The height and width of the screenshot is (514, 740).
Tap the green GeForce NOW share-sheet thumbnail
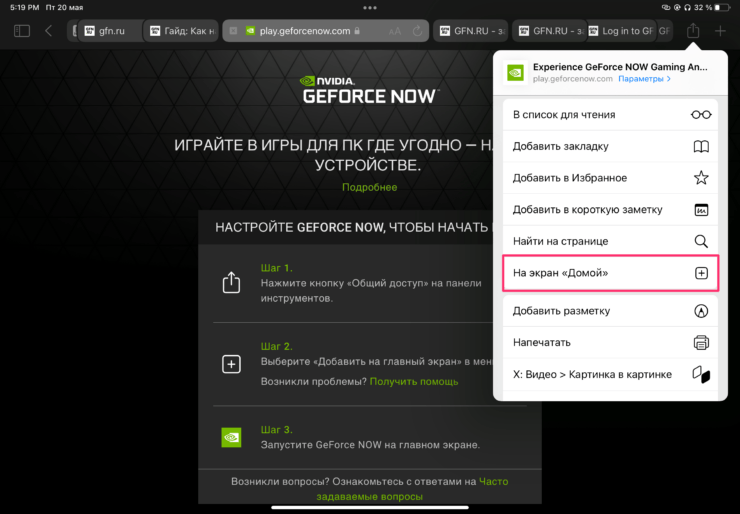[x=515, y=73]
